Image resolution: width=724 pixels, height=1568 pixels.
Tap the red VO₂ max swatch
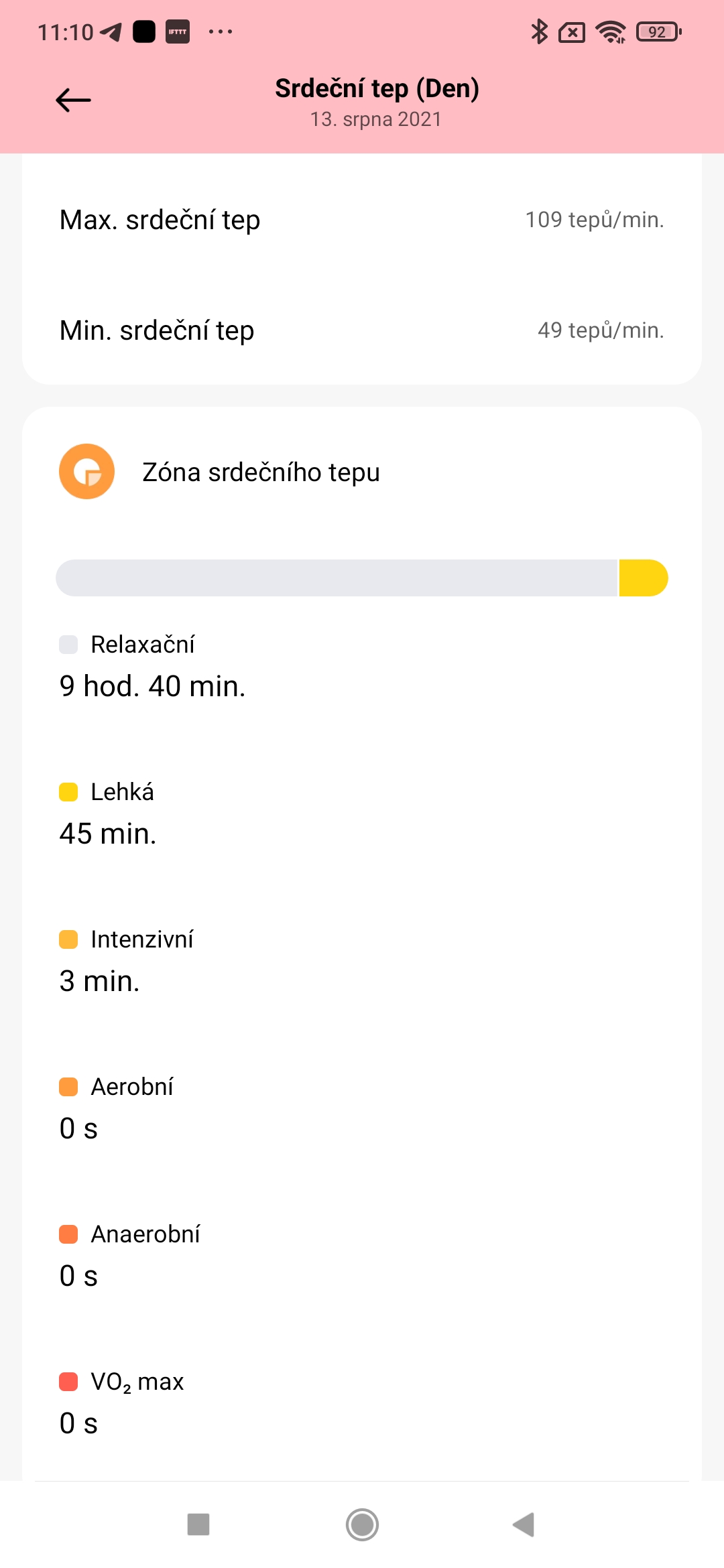[68, 1382]
